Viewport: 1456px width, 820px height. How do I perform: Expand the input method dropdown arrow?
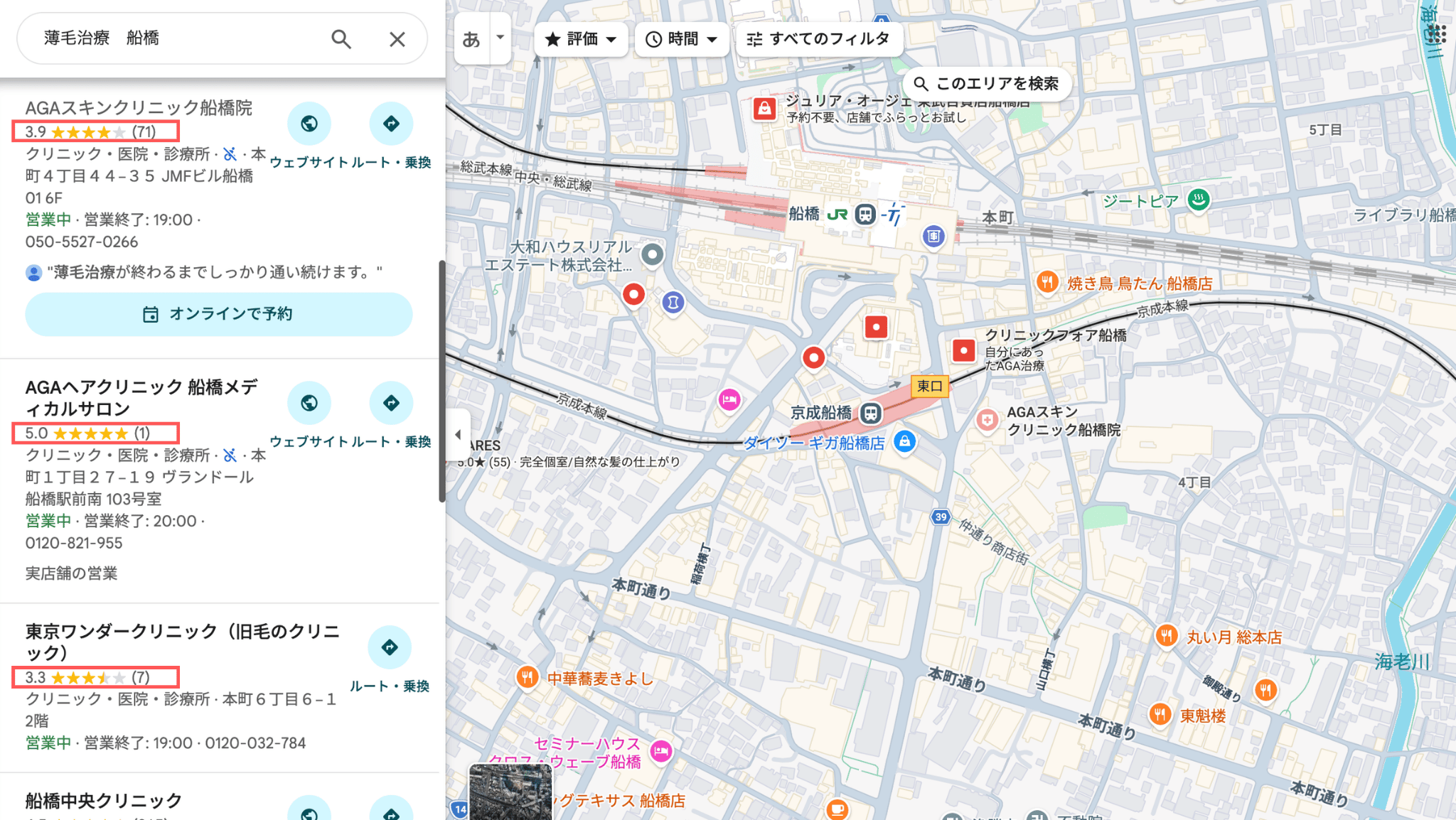pos(500,37)
